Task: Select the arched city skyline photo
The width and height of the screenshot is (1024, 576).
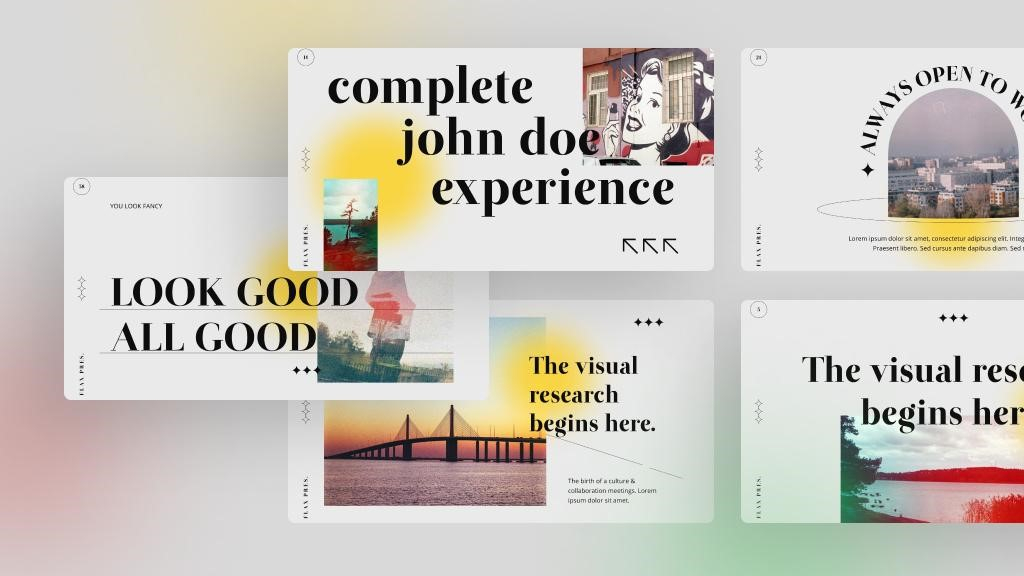Action: (955, 153)
